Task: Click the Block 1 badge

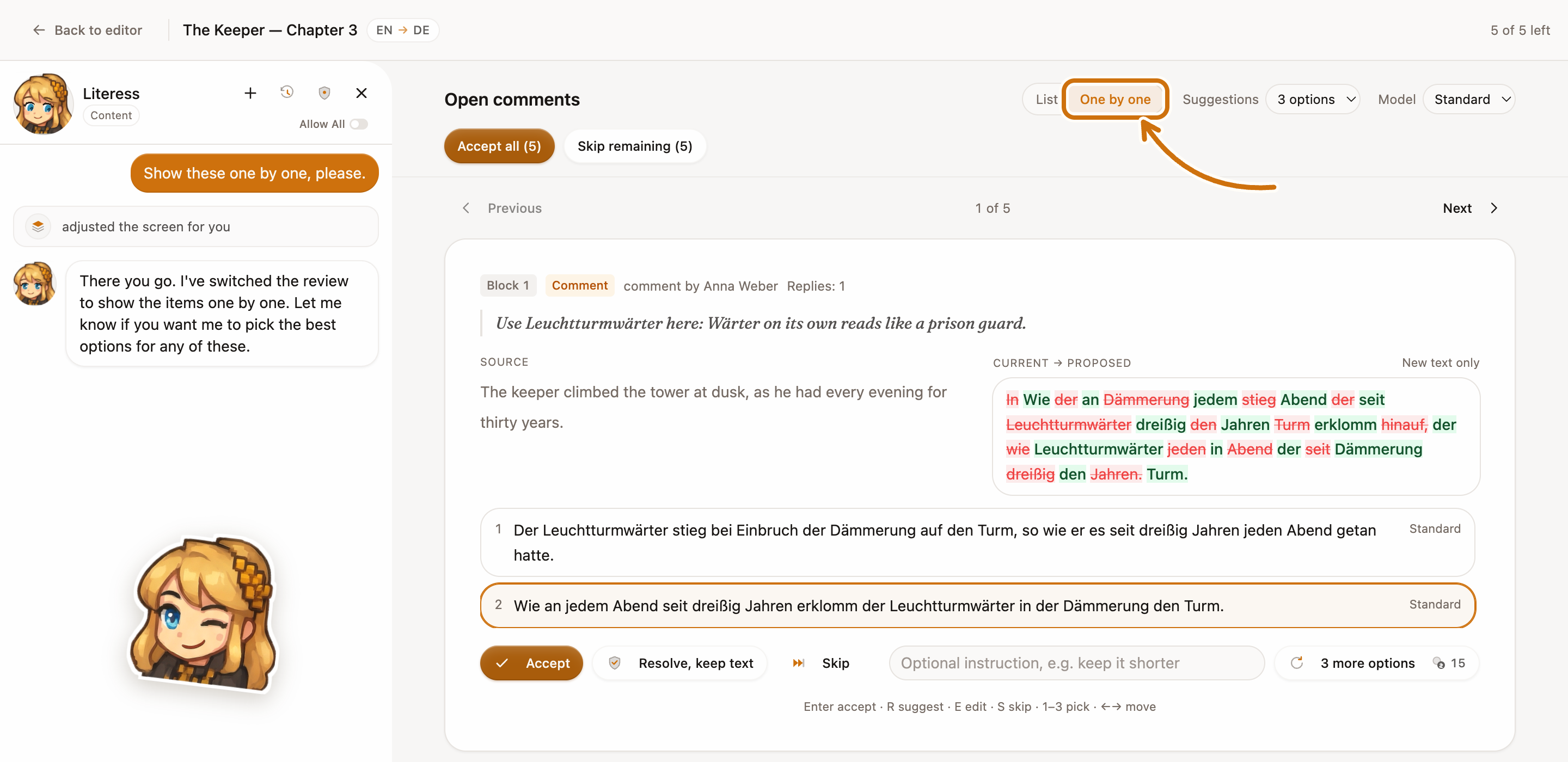Action: click(x=507, y=285)
